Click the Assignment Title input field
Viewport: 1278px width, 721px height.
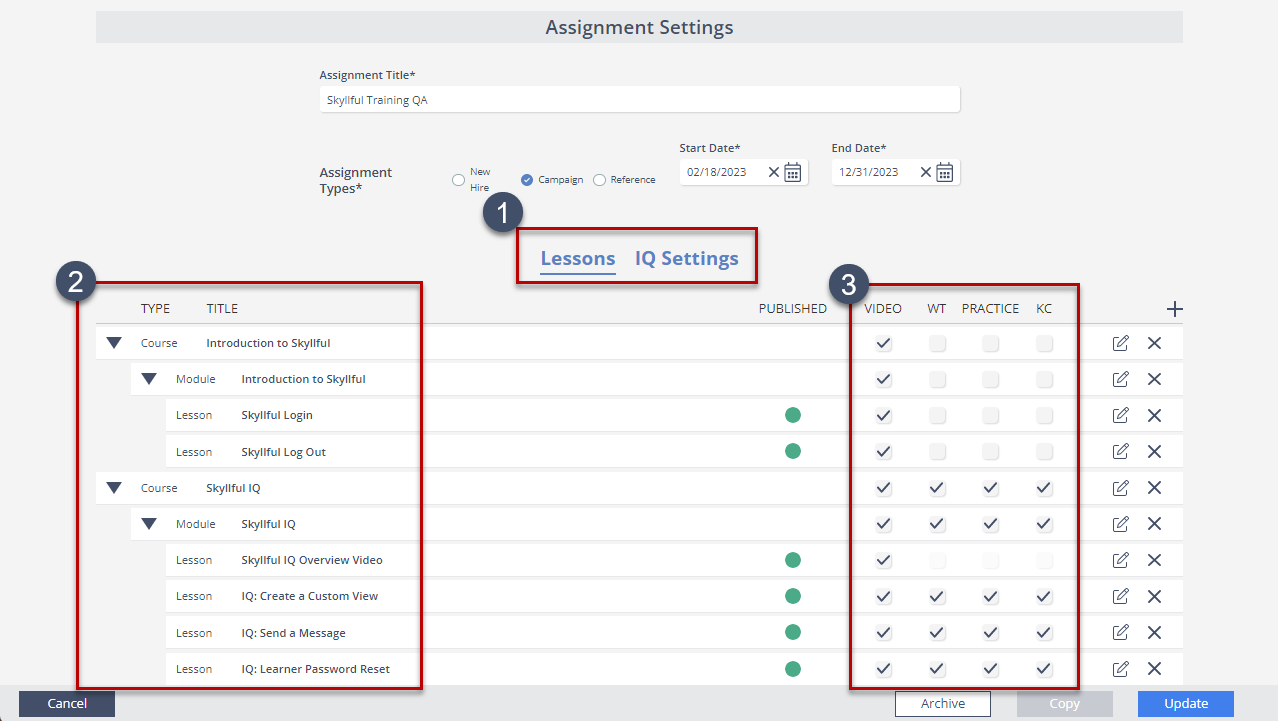tap(640, 100)
